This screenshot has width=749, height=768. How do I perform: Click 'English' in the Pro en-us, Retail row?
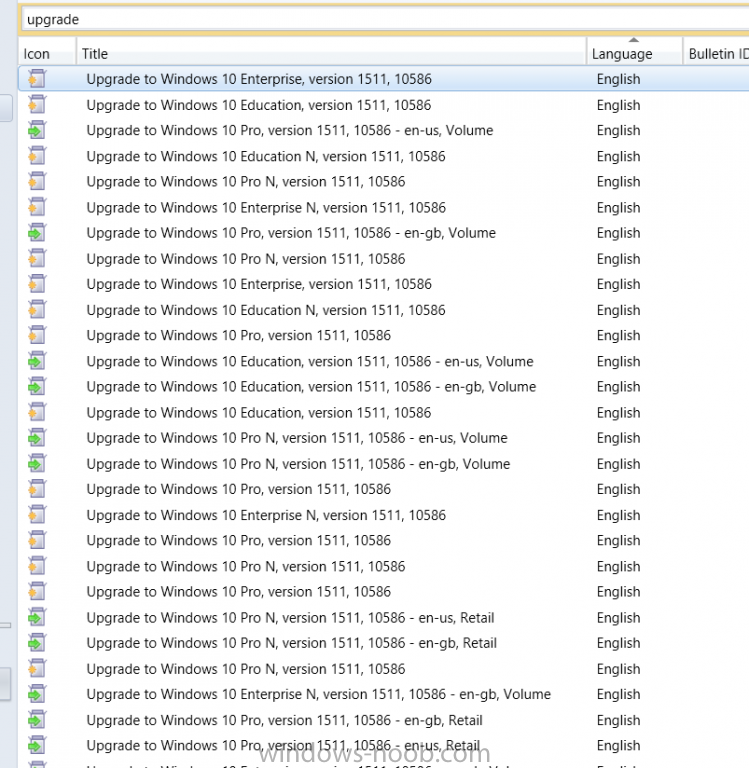click(x=618, y=745)
